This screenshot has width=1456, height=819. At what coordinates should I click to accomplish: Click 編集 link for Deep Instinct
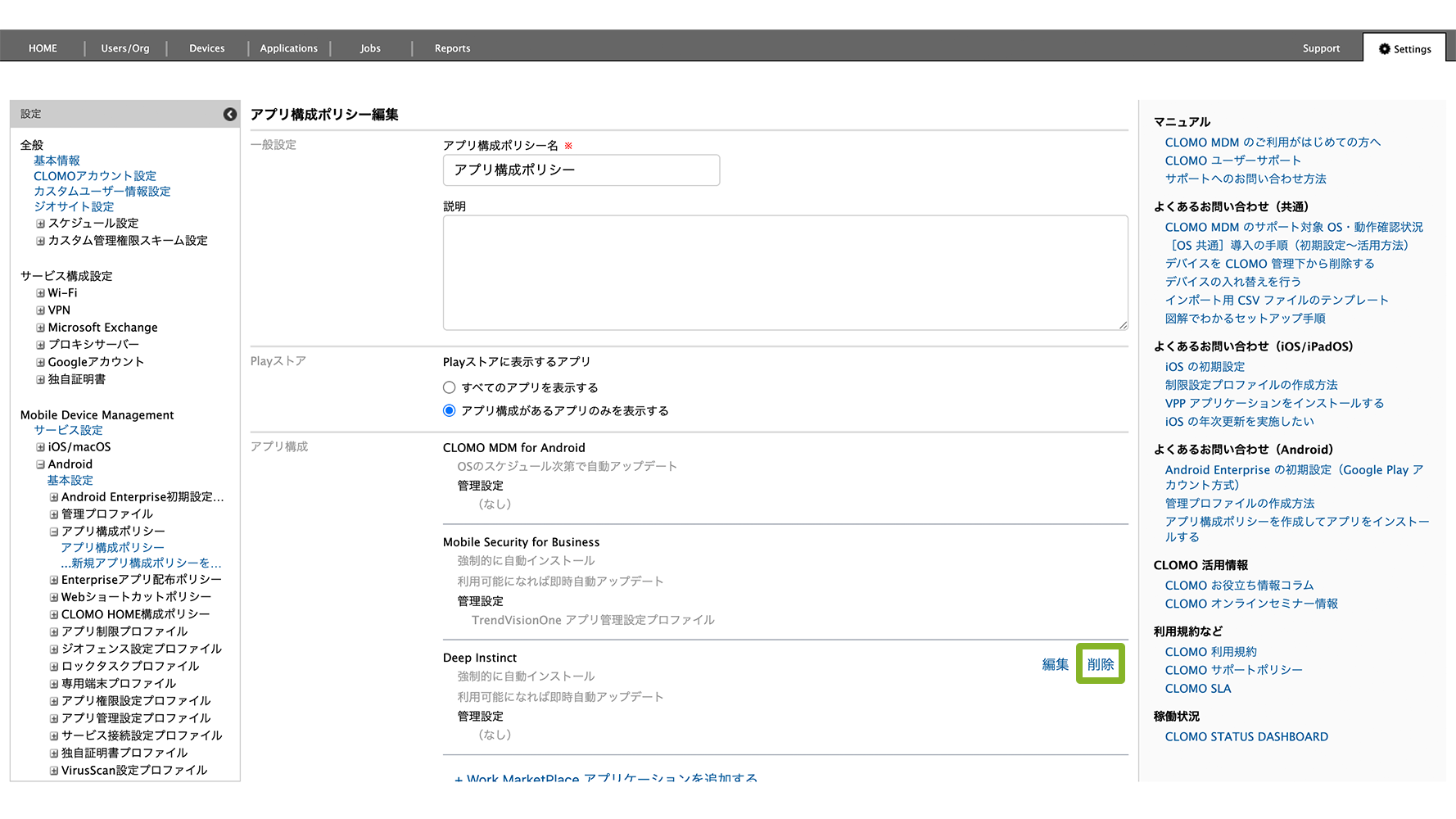(1055, 664)
